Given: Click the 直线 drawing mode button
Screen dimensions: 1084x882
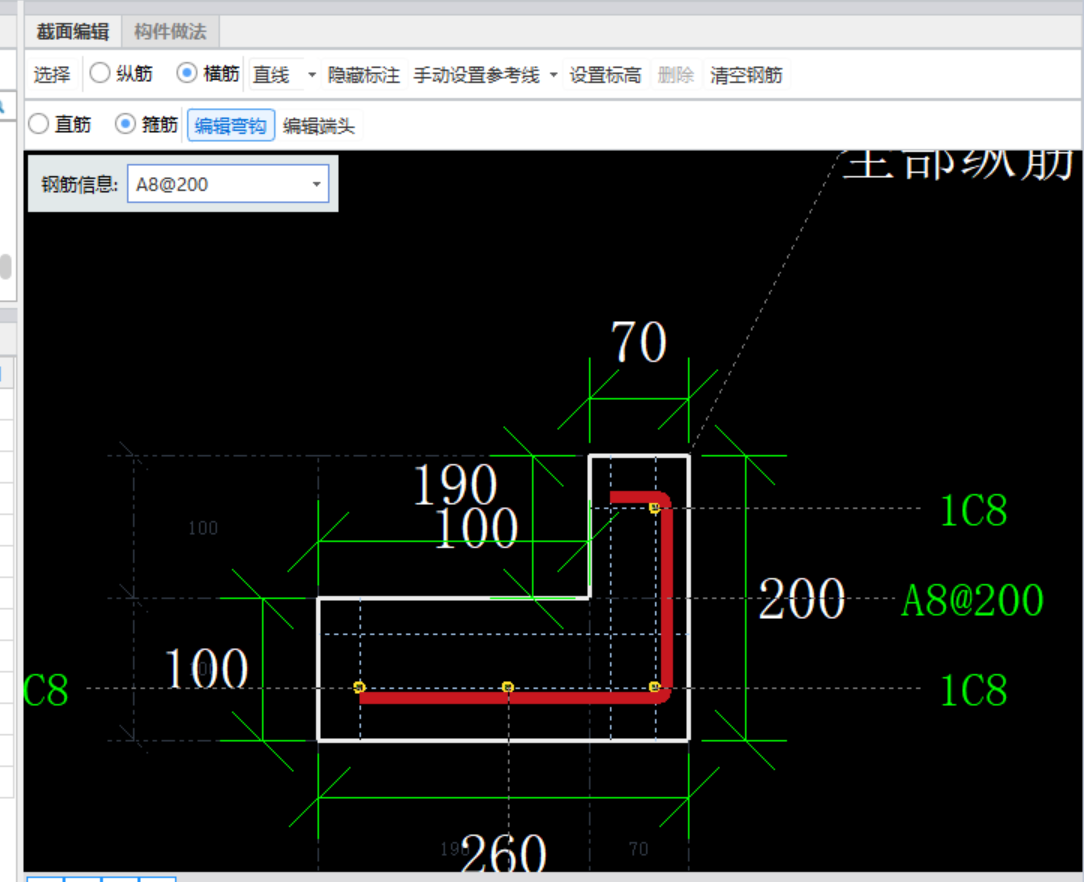Looking at the screenshot, I should [272, 75].
